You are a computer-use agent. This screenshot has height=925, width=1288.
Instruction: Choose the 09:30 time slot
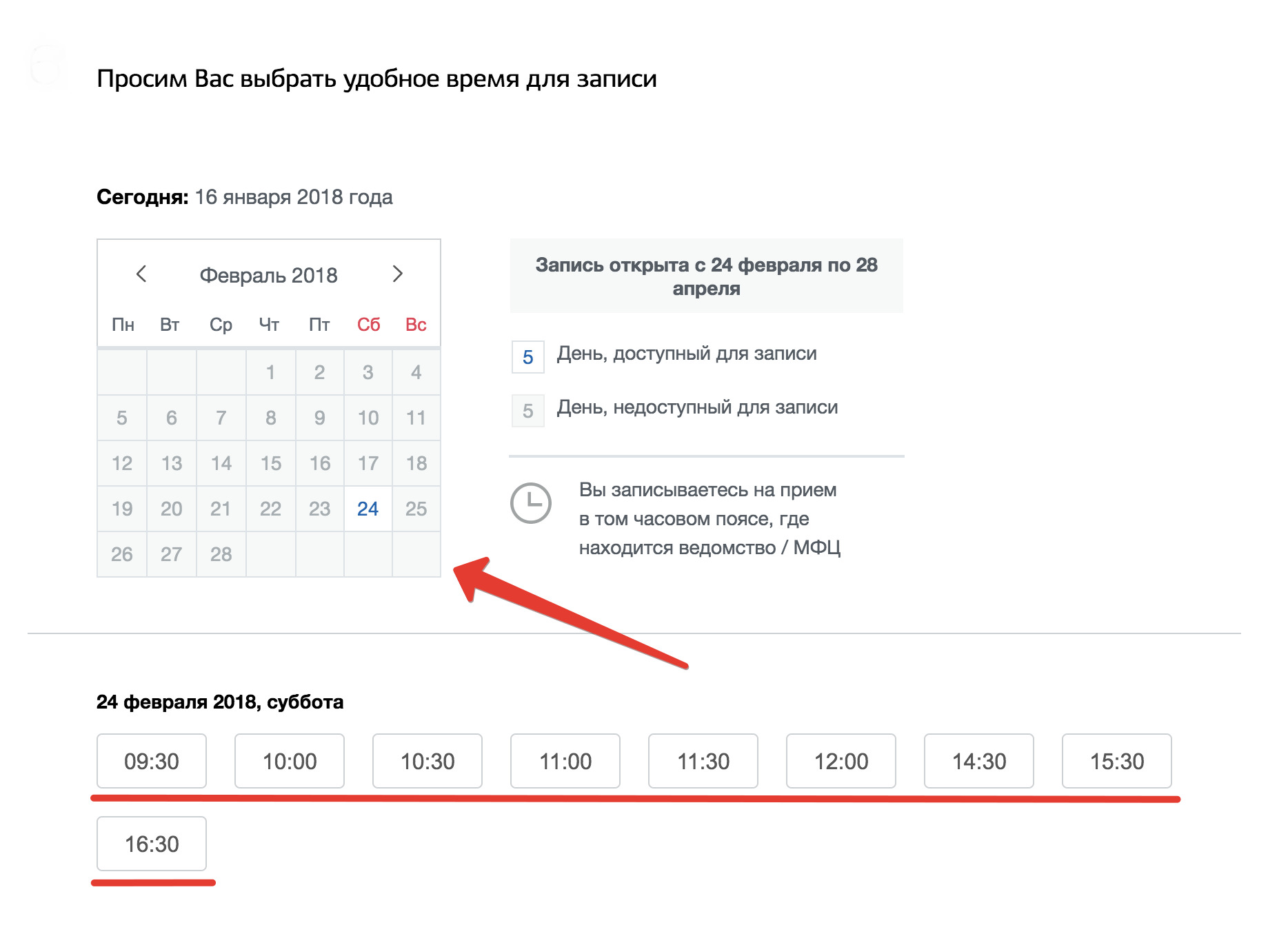click(152, 761)
